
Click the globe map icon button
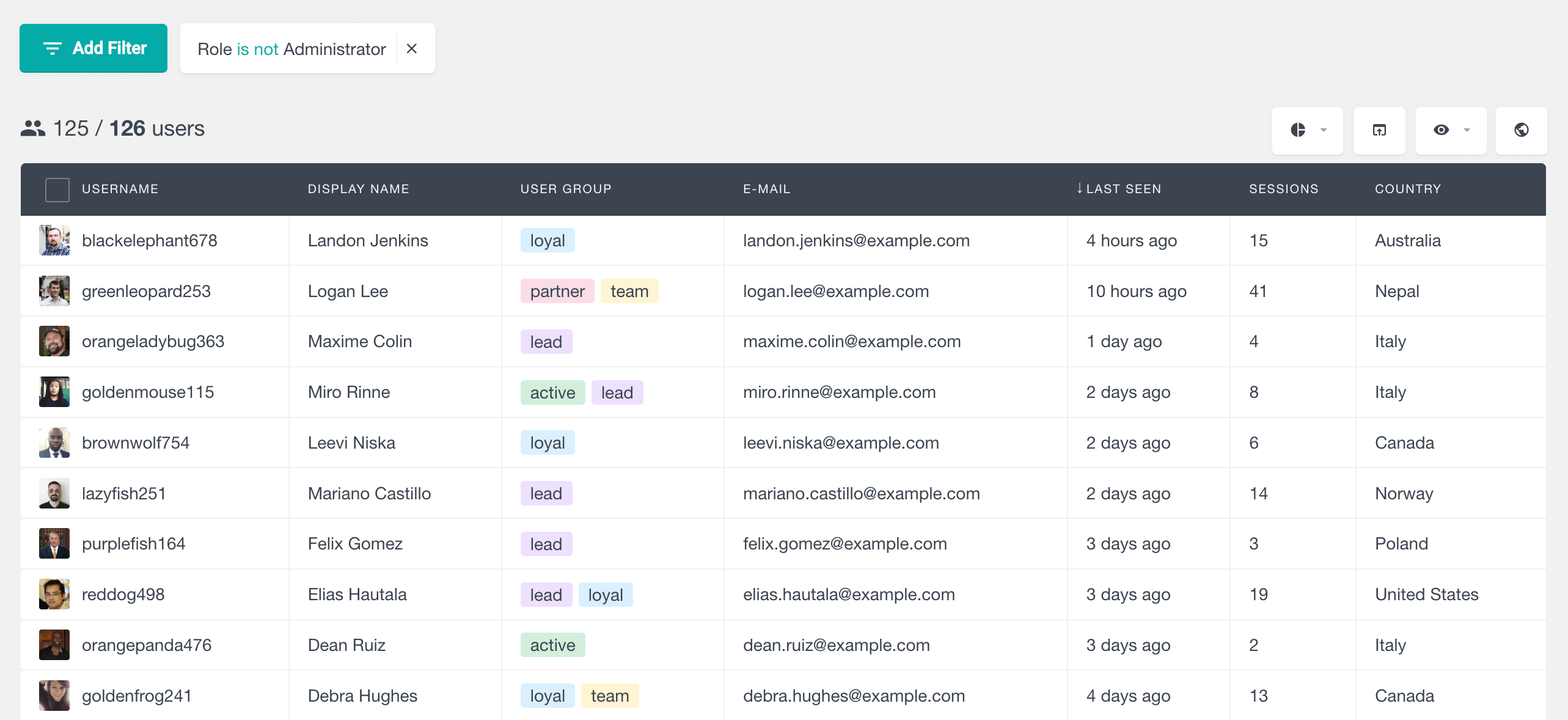[1521, 130]
